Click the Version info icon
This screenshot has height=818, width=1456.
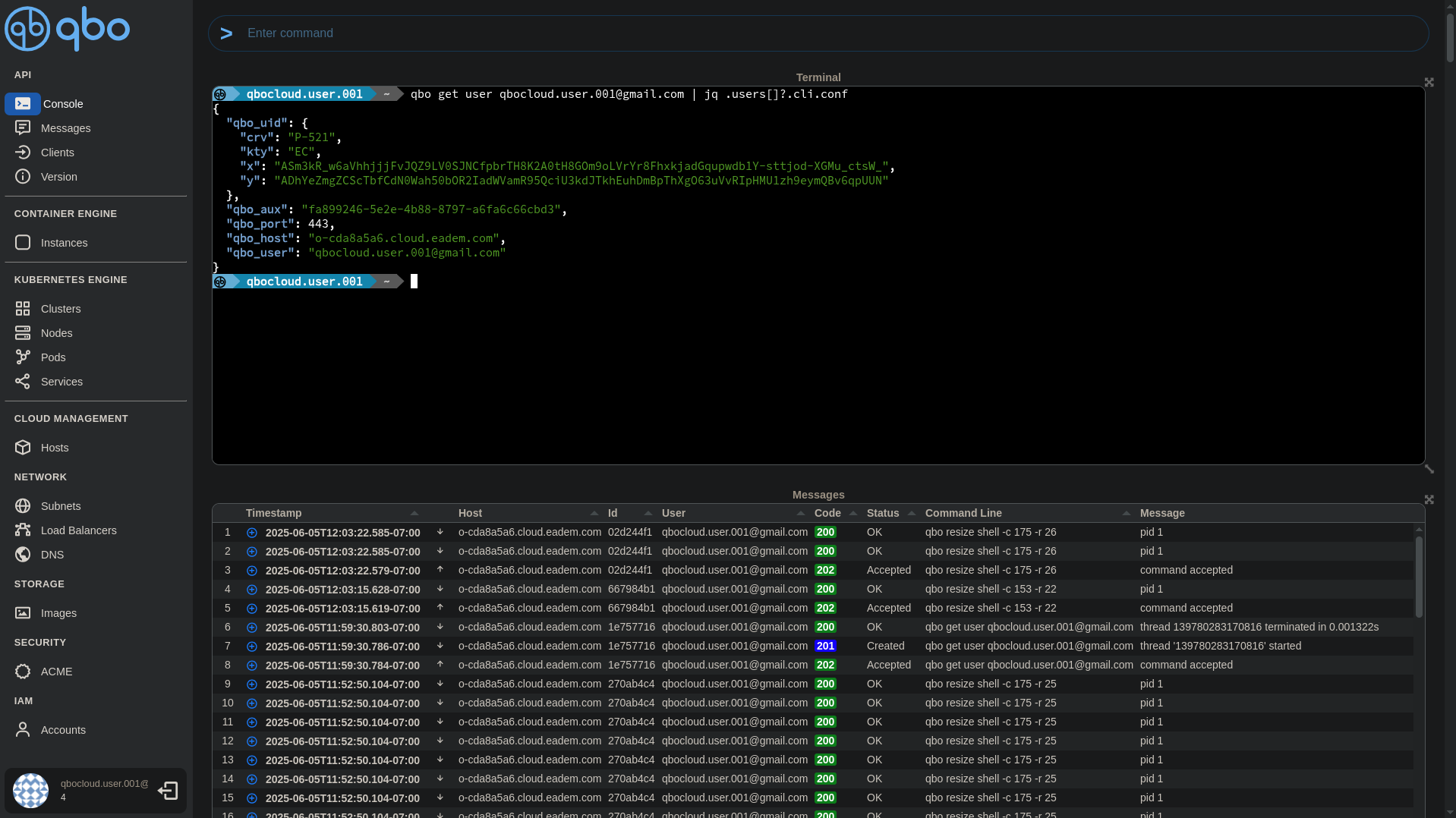tap(23, 177)
